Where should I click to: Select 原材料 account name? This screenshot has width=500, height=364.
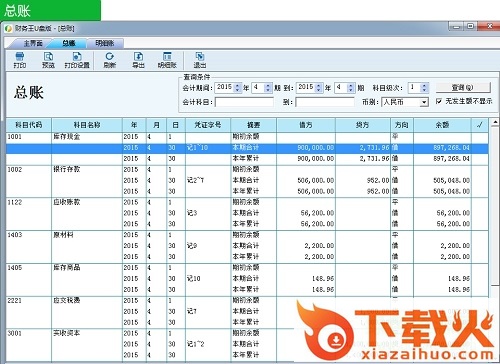(x=63, y=235)
